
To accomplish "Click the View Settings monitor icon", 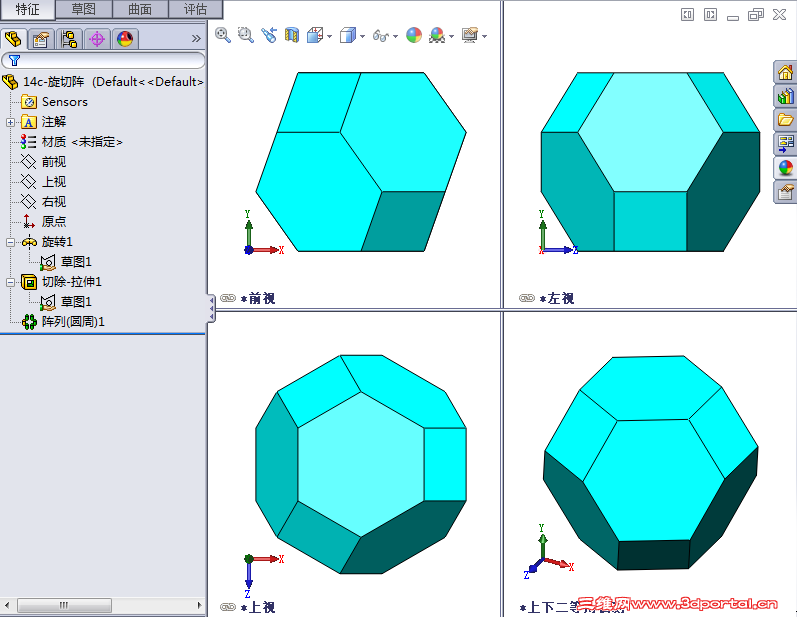I will point(470,35).
